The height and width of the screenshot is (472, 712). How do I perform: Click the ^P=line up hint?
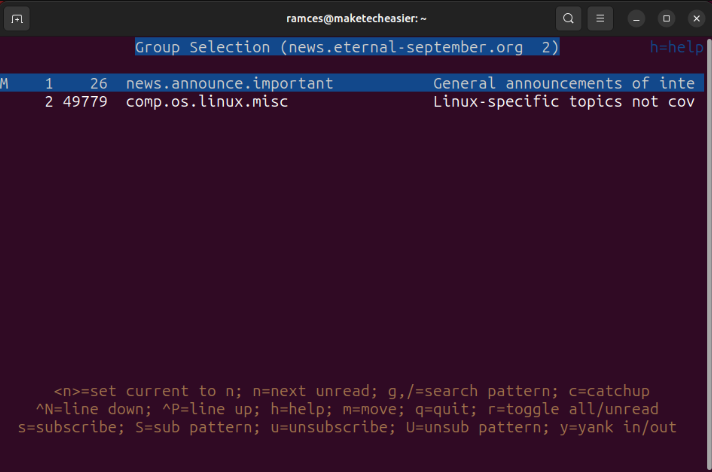tap(207, 409)
